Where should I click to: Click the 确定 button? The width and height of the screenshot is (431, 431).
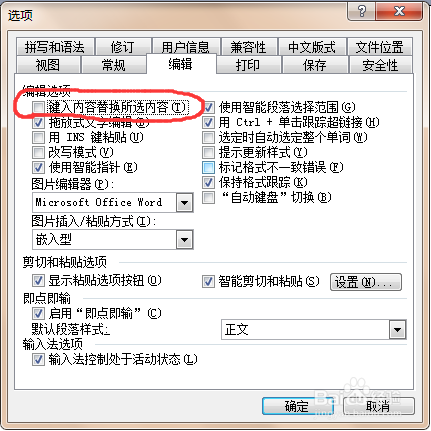(x=296, y=406)
